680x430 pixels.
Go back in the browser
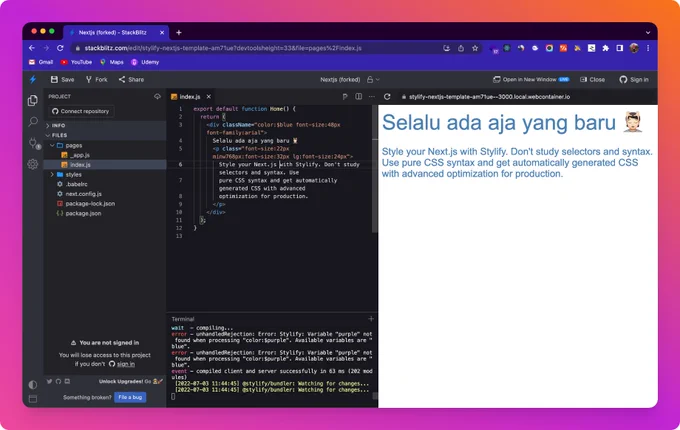pyautogui.click(x=32, y=48)
